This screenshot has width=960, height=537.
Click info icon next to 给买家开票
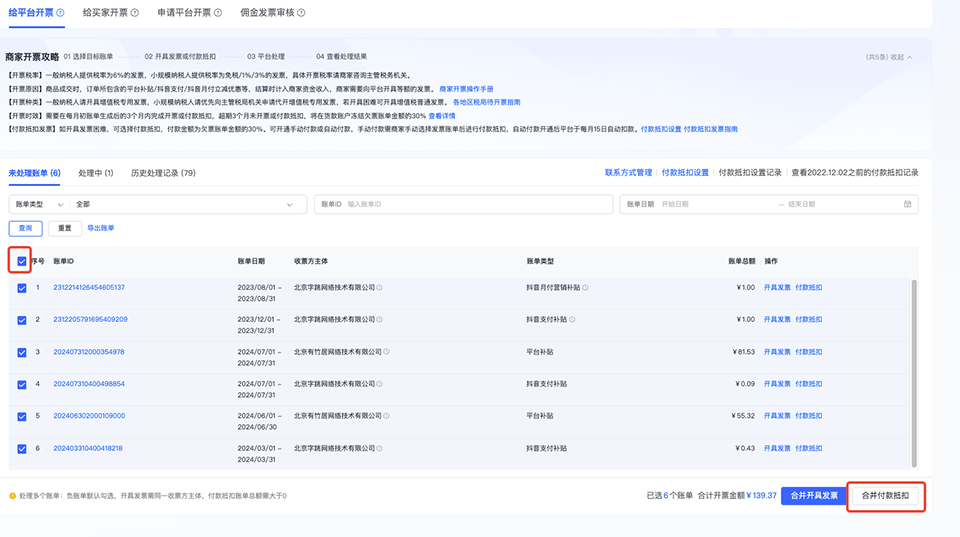(136, 13)
